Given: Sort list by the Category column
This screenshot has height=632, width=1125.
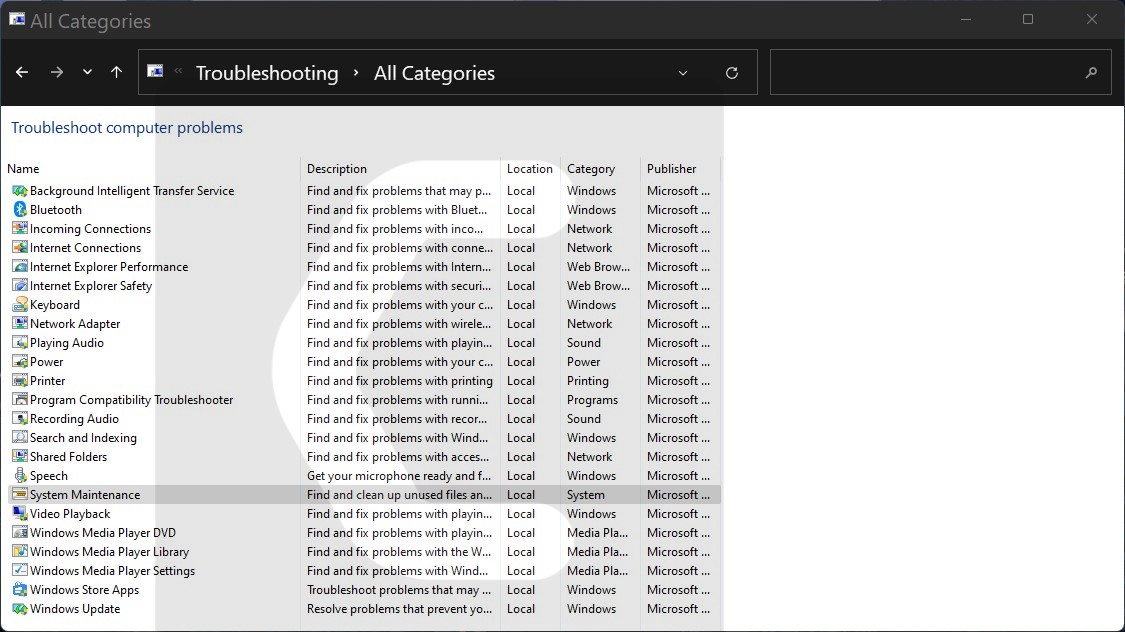Looking at the screenshot, I should coord(590,169).
